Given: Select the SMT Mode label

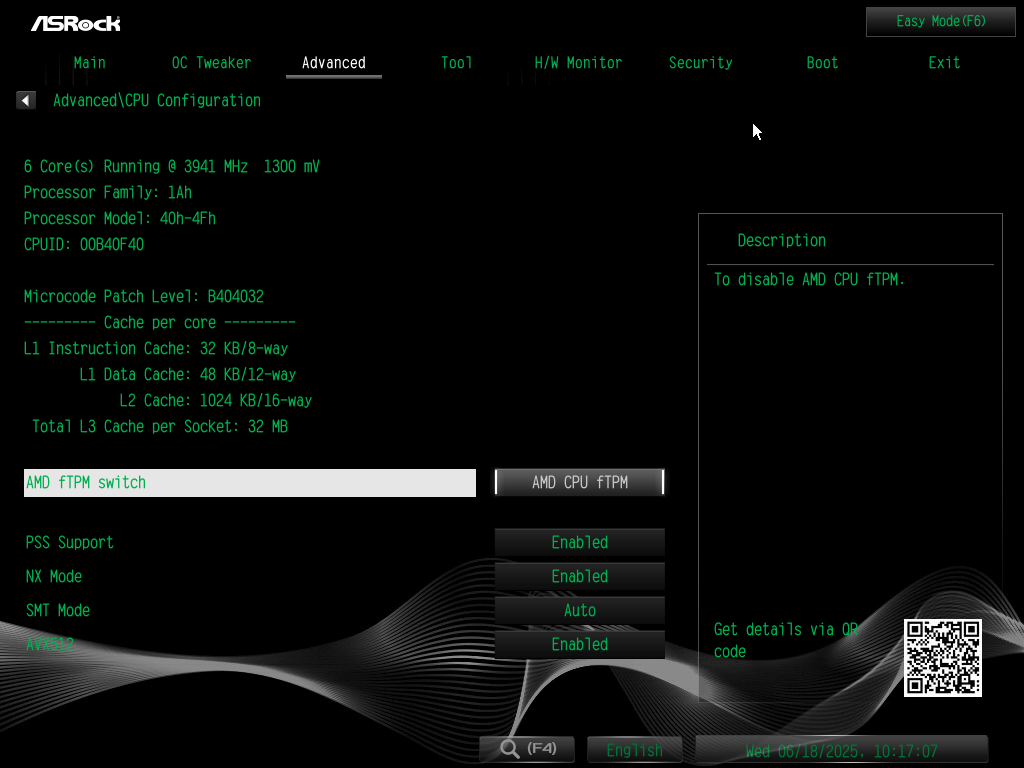Looking at the screenshot, I should pos(57,611).
